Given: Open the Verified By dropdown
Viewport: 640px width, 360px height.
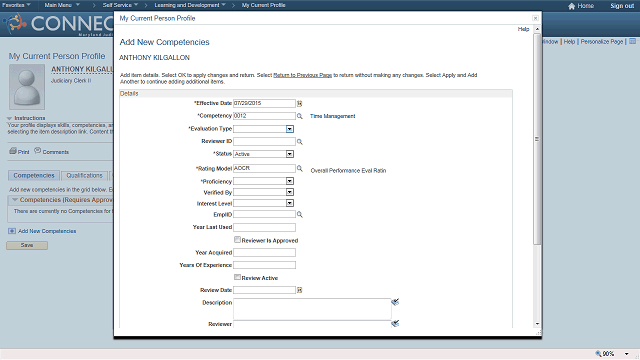Looking at the screenshot, I should (x=289, y=192).
